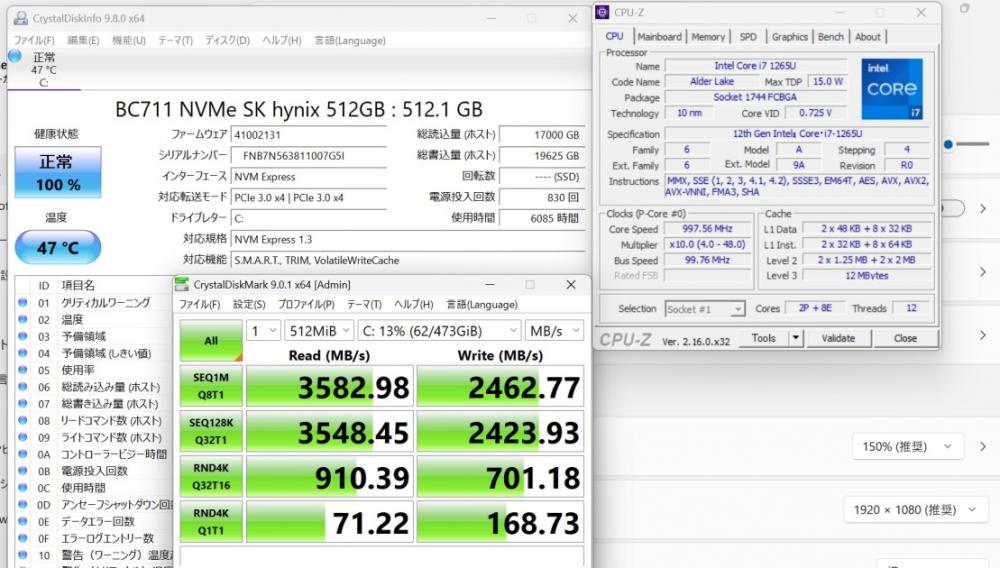Run the SEQ128K Q32T1 test
This screenshot has width=1000, height=568.
click(211, 432)
